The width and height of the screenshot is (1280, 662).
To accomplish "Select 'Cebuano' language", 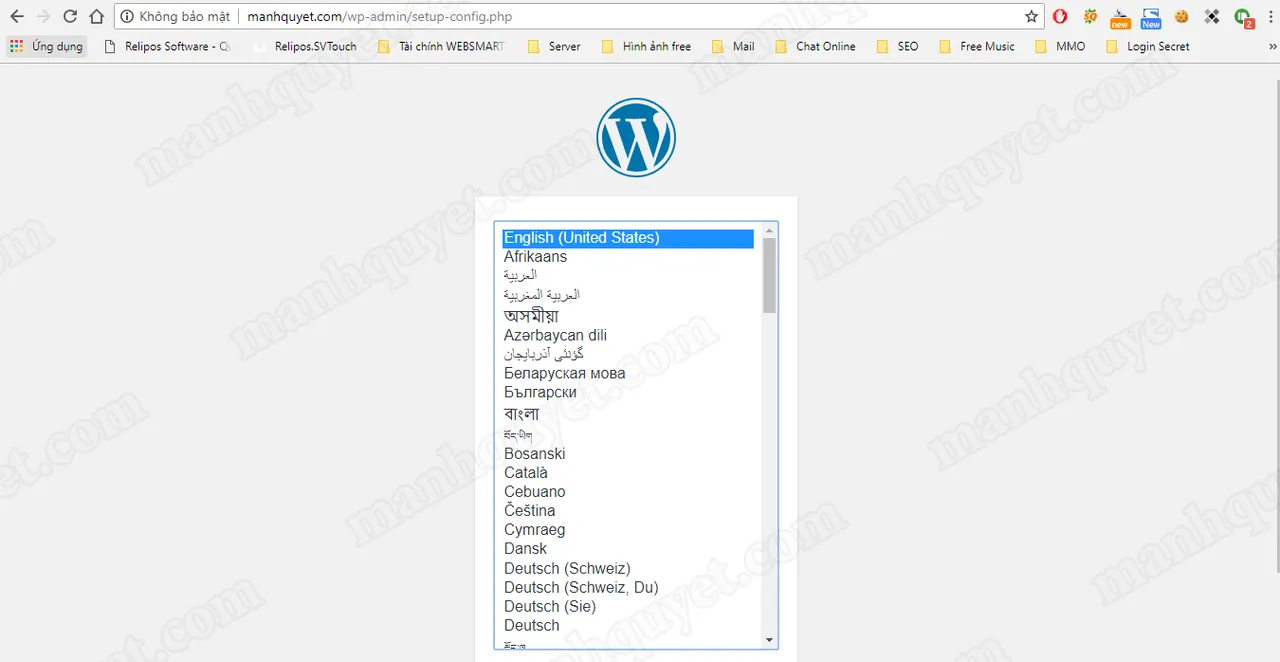I will coord(628,492).
